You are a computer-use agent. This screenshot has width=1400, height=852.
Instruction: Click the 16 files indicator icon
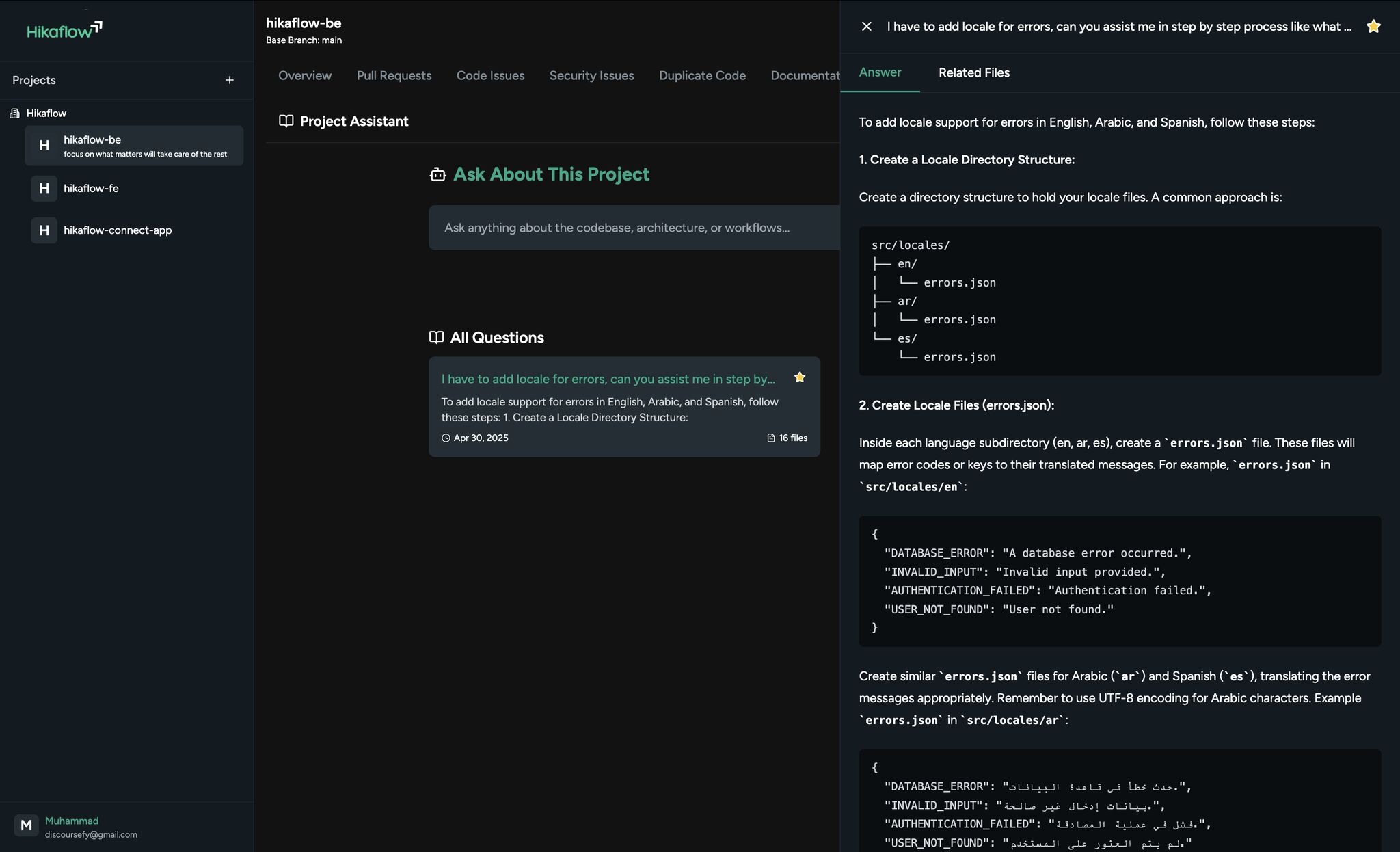771,438
